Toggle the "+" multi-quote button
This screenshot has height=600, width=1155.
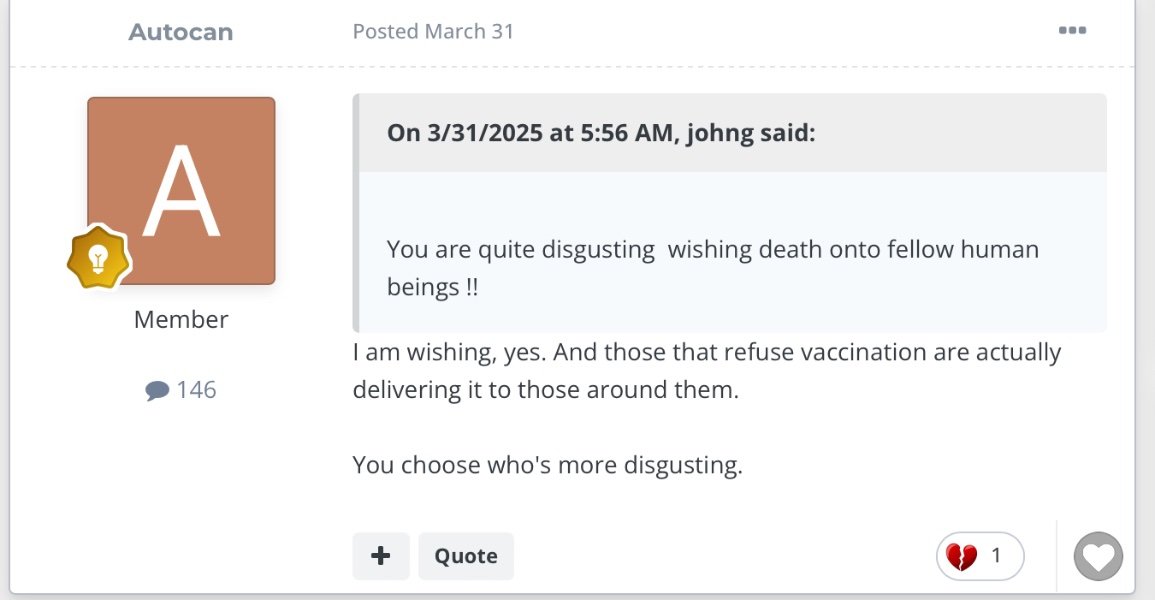coord(381,556)
